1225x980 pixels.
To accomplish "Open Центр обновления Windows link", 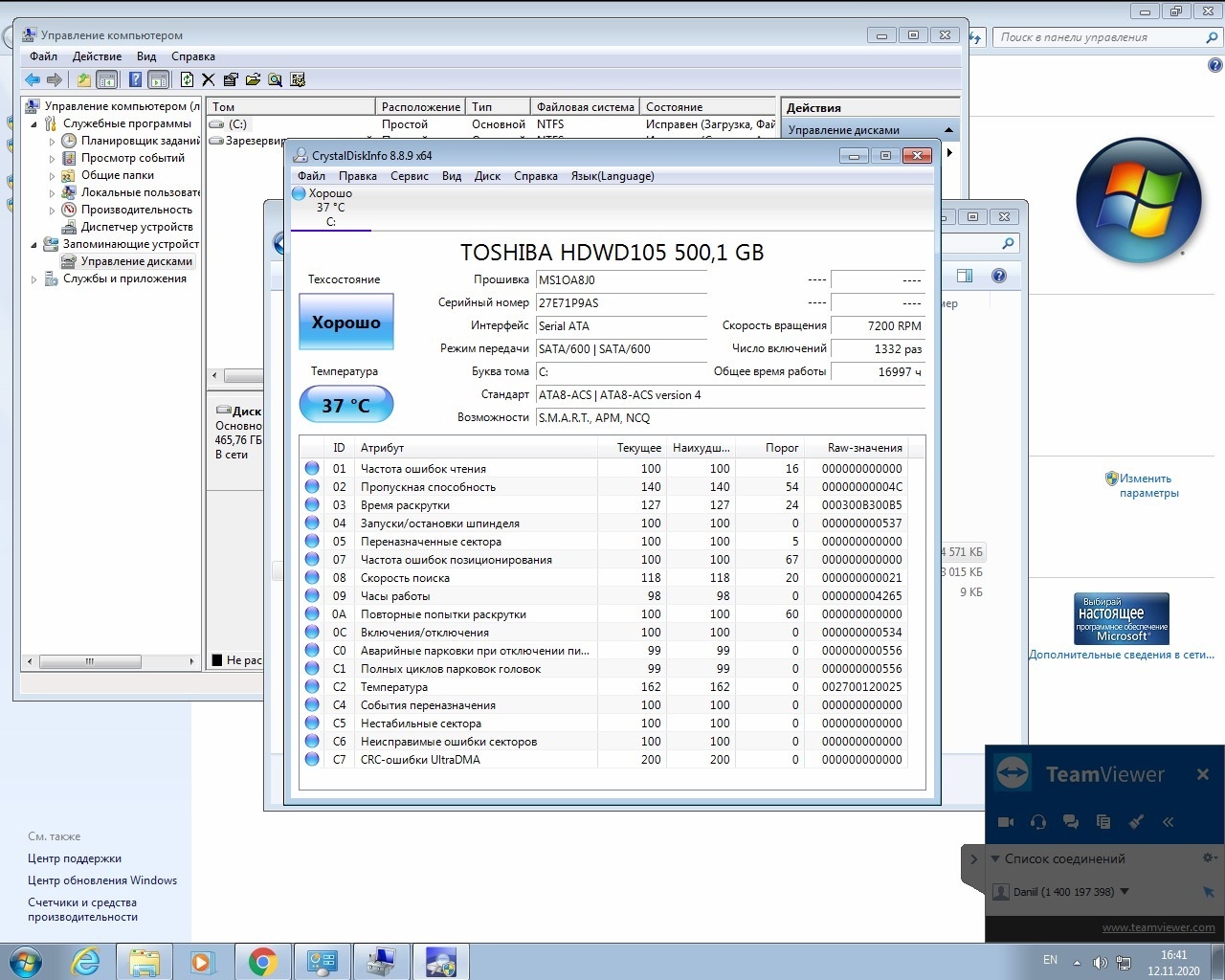I will pos(102,880).
